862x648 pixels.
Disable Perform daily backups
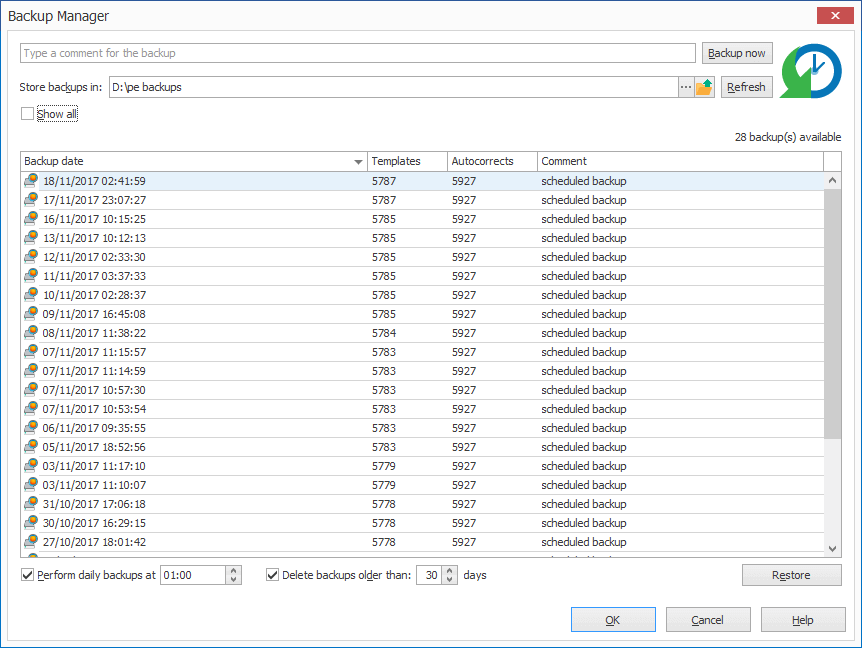25,575
